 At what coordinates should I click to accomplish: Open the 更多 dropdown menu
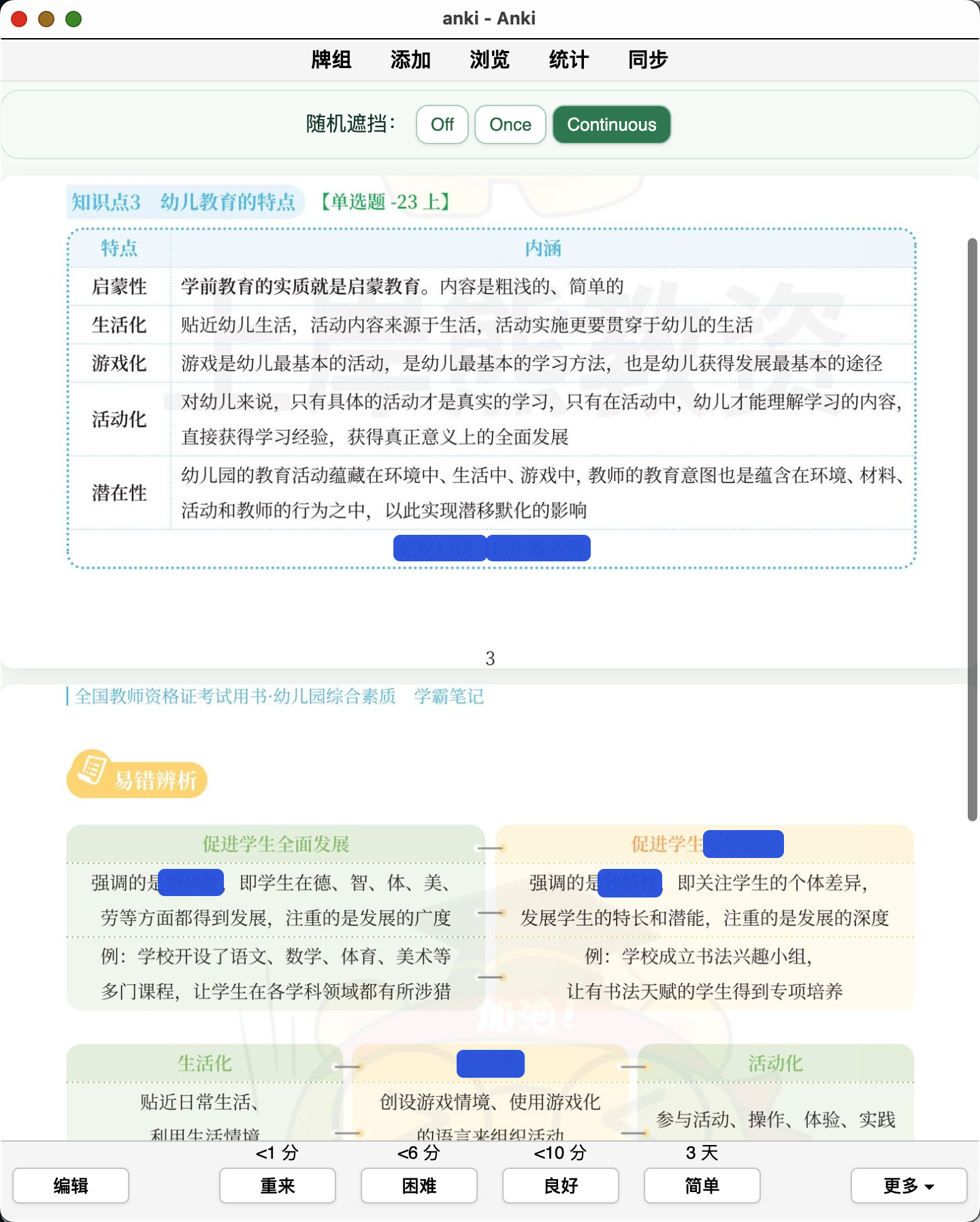(909, 1185)
